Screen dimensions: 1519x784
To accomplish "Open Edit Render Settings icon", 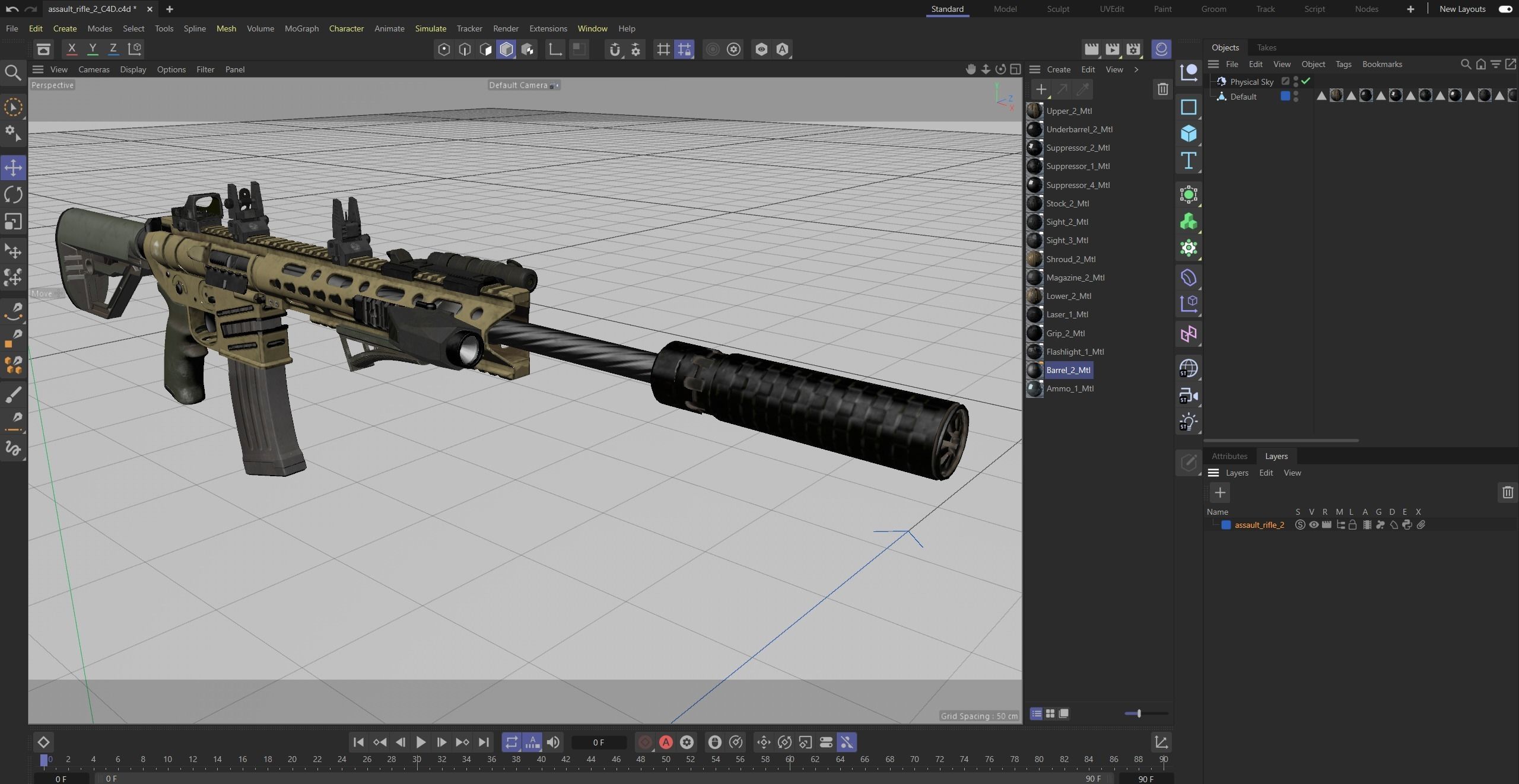I will (x=1134, y=49).
